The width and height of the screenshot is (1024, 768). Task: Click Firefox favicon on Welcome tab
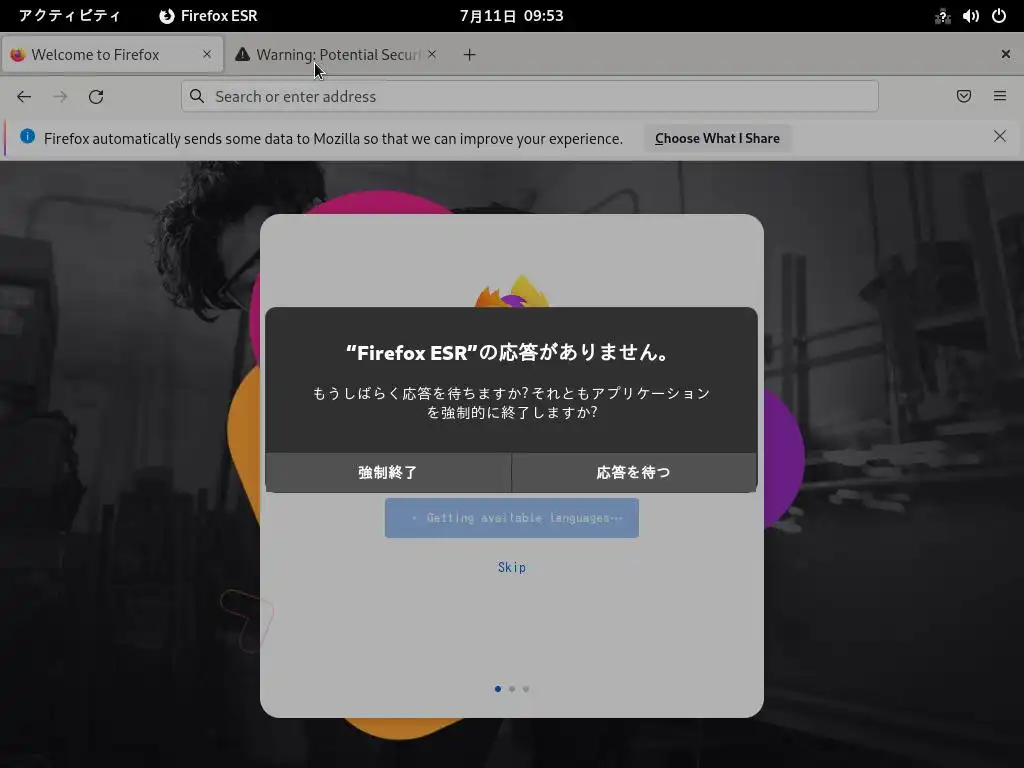pyautogui.click(x=18, y=54)
